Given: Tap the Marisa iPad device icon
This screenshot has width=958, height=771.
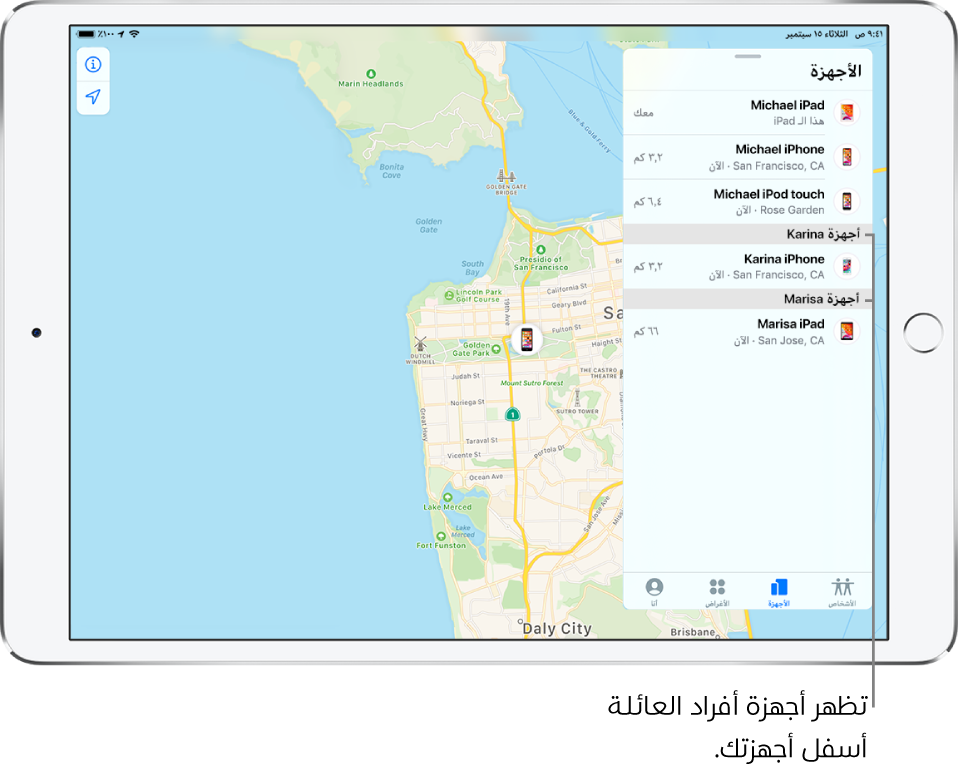Looking at the screenshot, I should click(846, 331).
